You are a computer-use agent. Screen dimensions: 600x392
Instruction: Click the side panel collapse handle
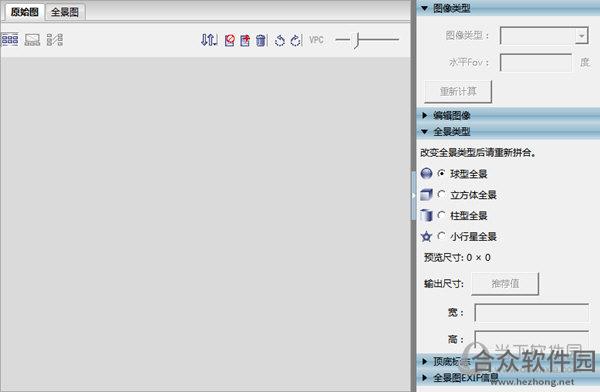pos(414,196)
